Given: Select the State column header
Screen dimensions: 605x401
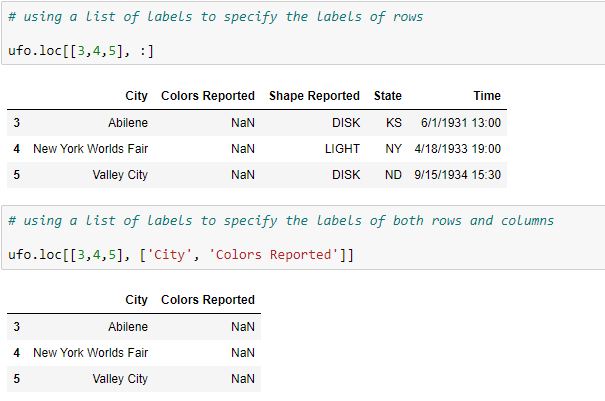Looking at the screenshot, I should [x=388, y=96].
